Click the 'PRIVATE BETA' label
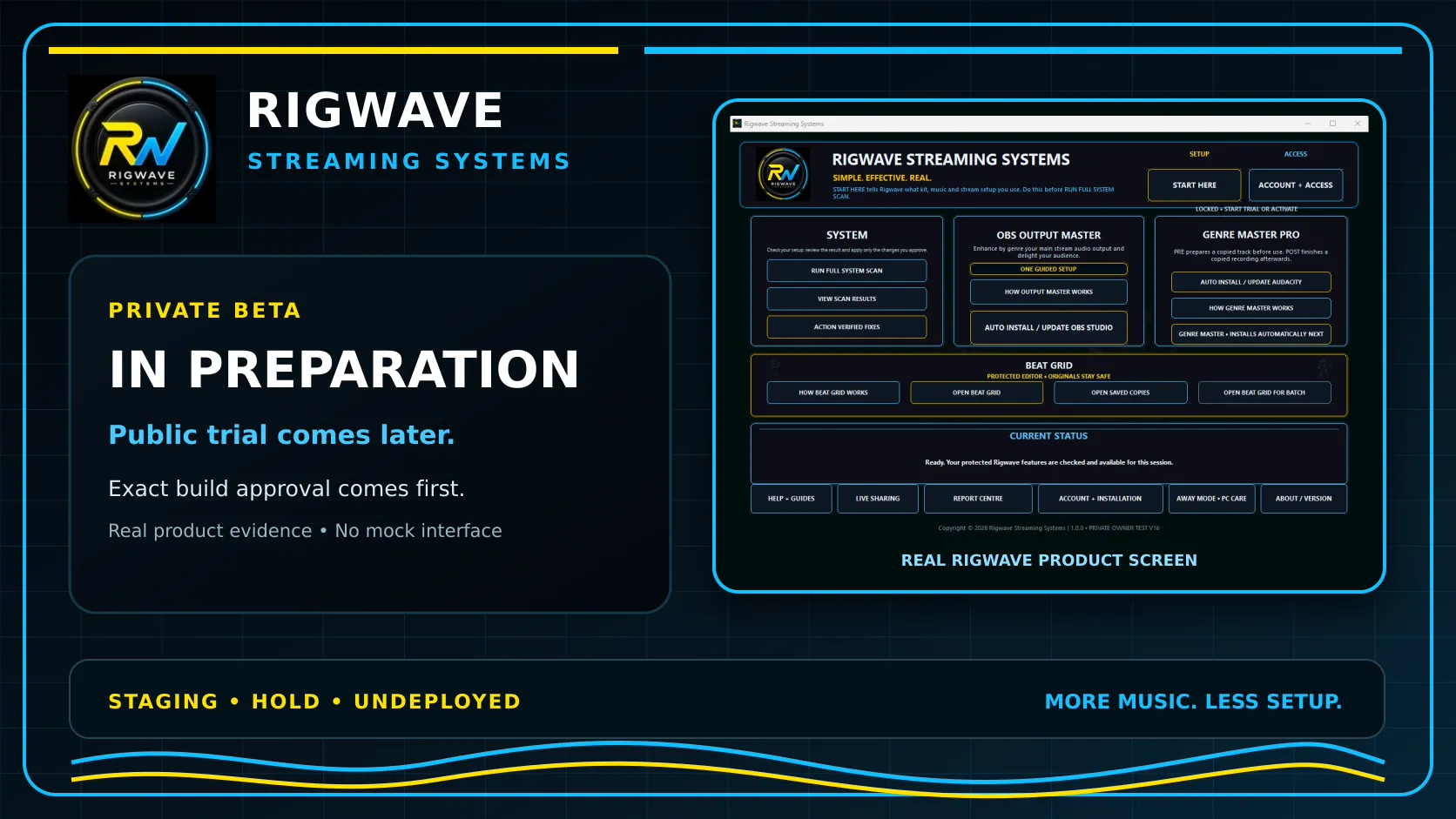Screen dimensions: 1456x819 tap(205, 311)
